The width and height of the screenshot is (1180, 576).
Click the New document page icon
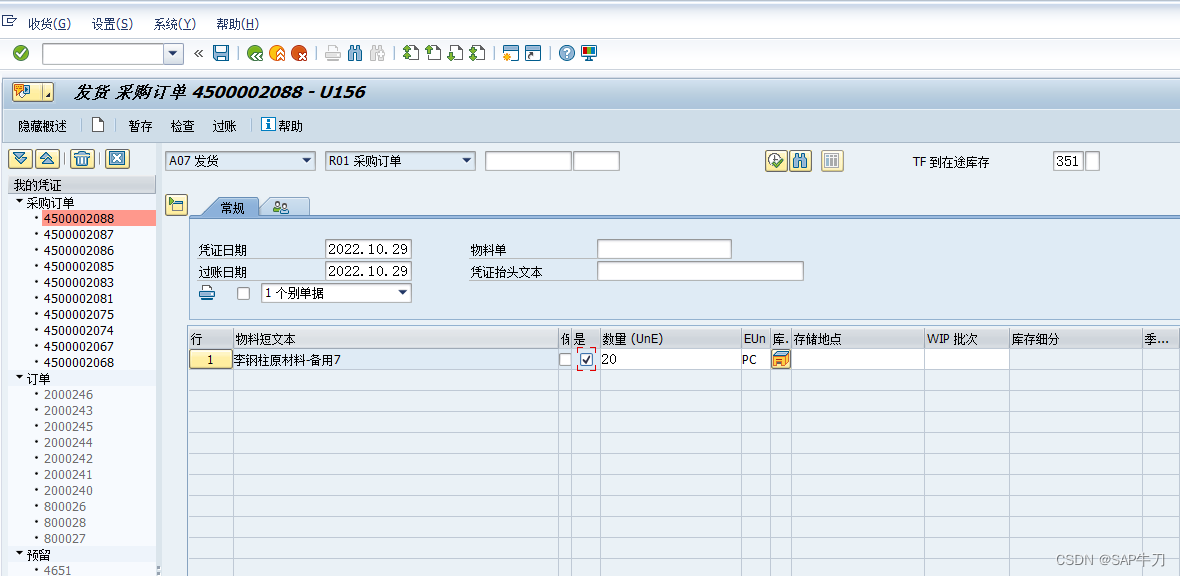coord(98,125)
